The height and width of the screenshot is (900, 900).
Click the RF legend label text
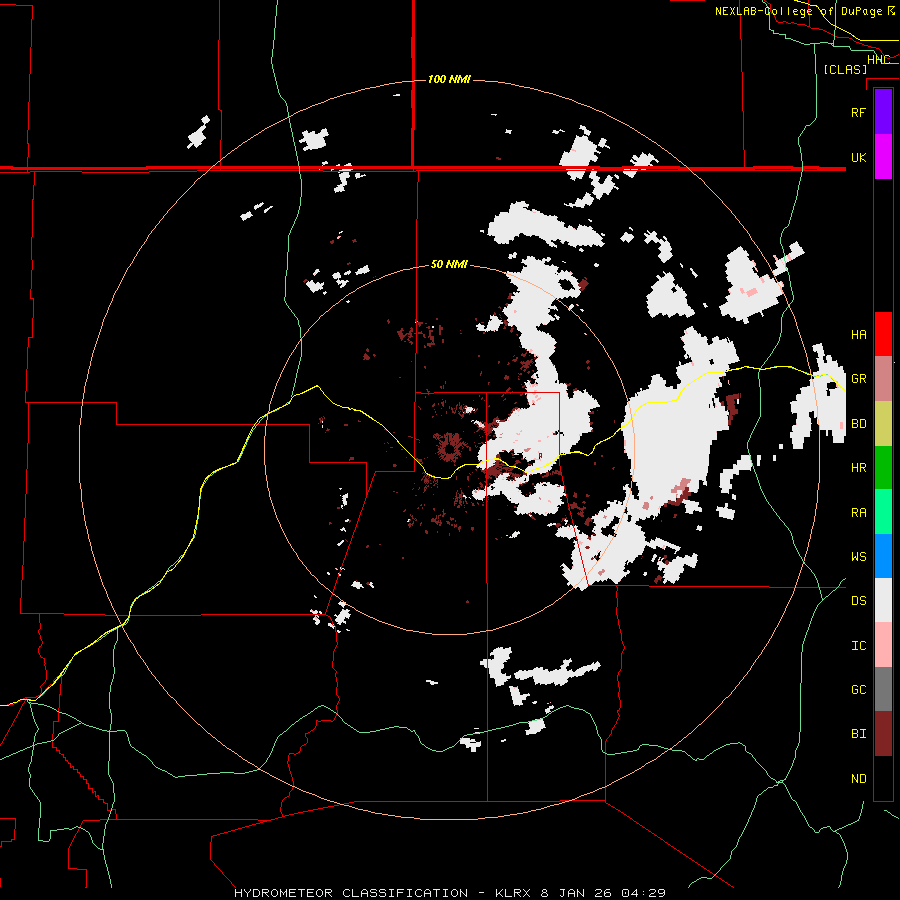(x=858, y=112)
